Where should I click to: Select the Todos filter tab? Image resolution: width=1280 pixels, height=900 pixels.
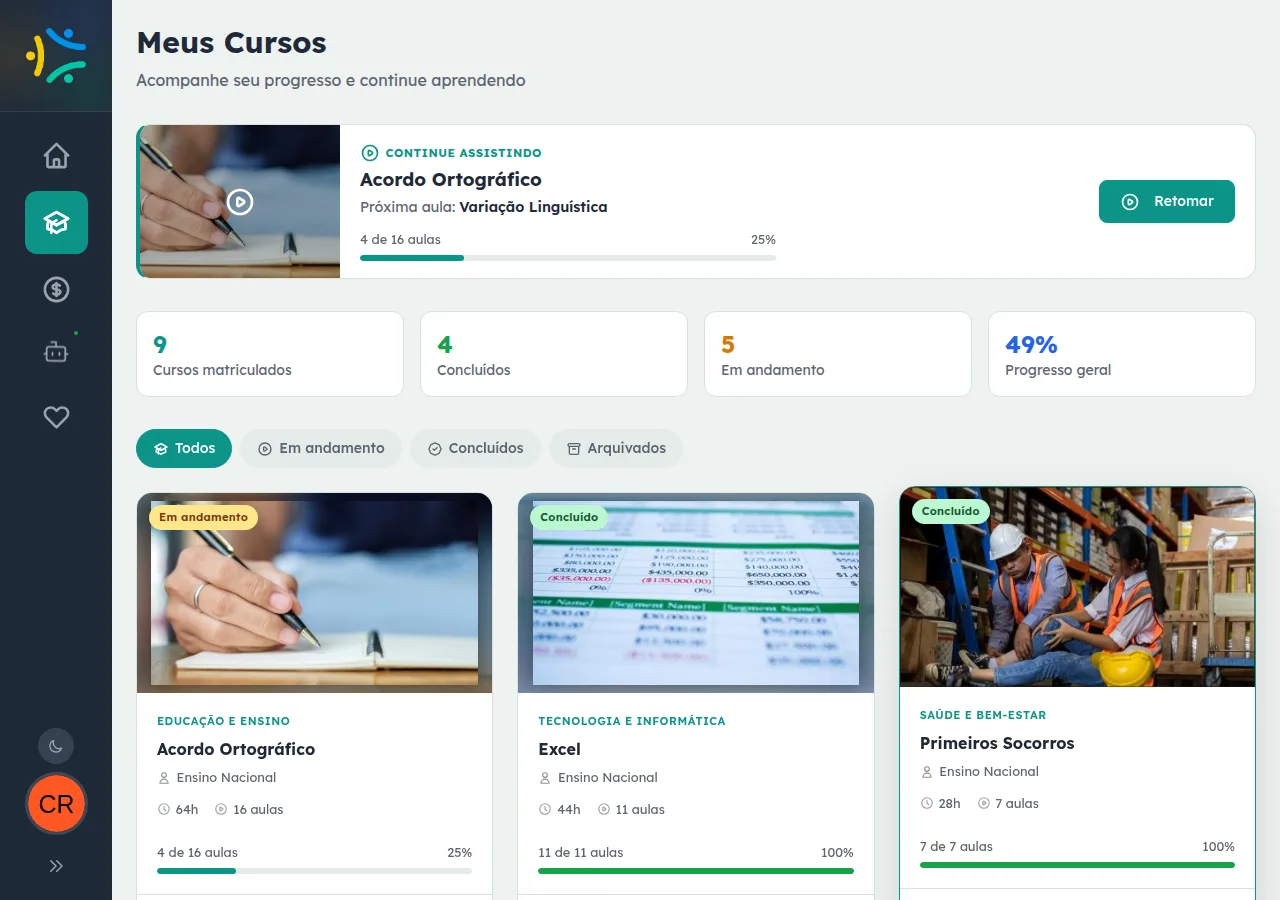184,448
